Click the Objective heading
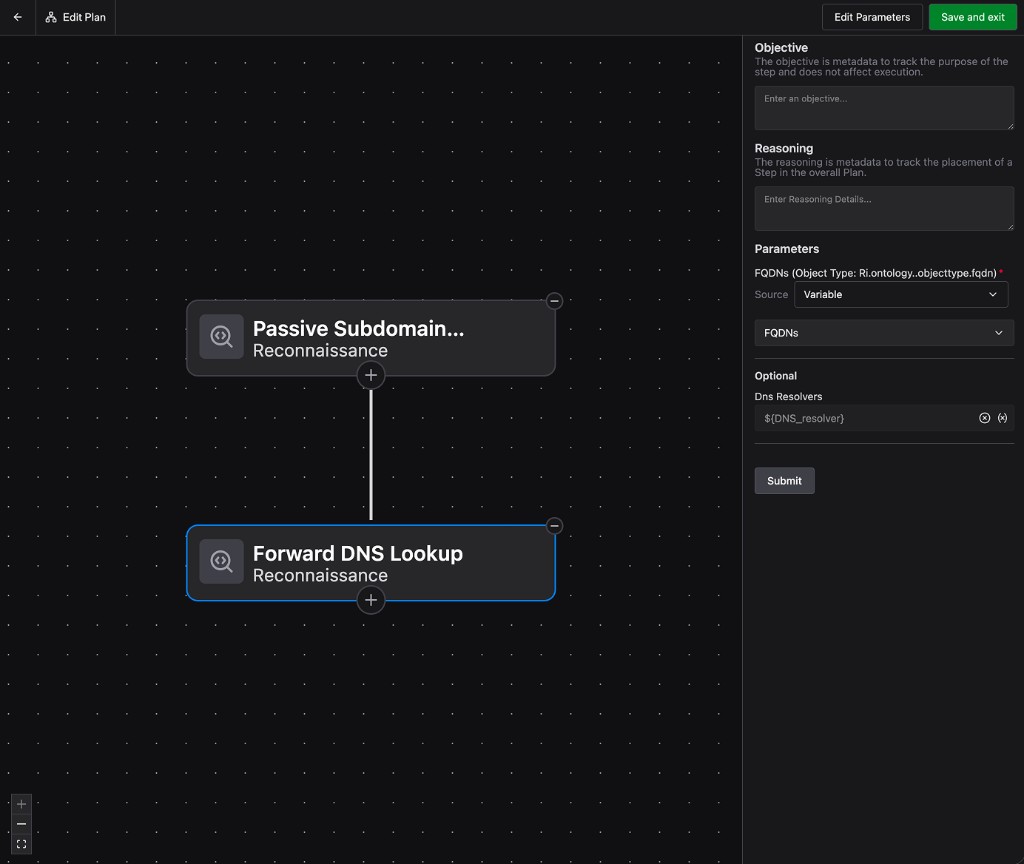This screenshot has width=1024, height=864. tap(781, 48)
